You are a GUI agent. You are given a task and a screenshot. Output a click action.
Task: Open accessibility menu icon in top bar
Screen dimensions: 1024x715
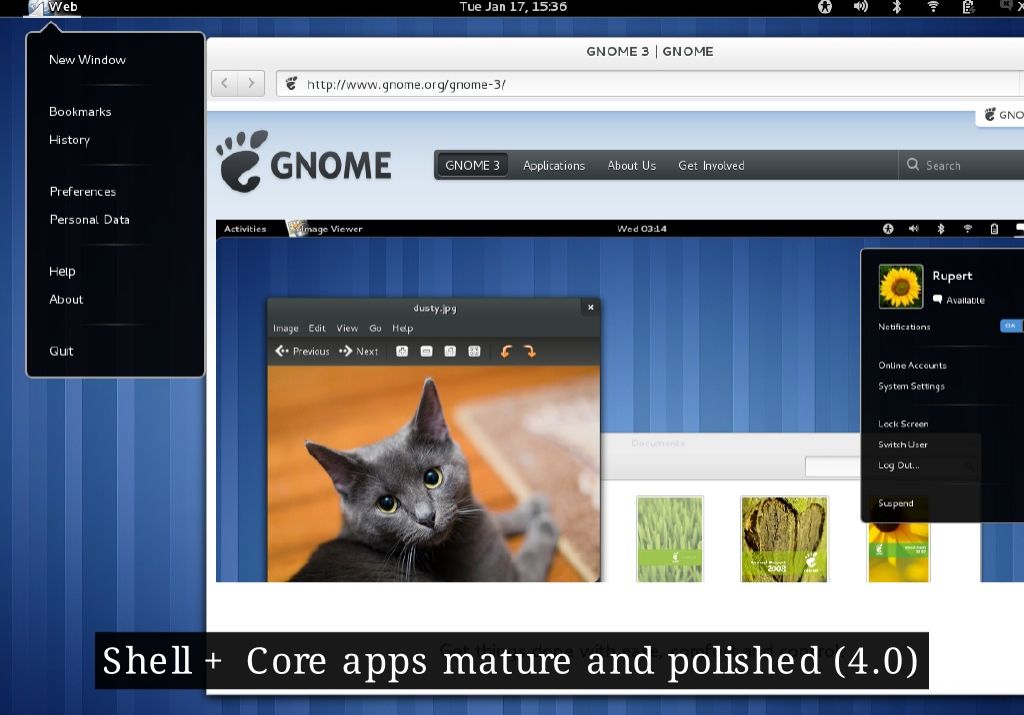(825, 7)
